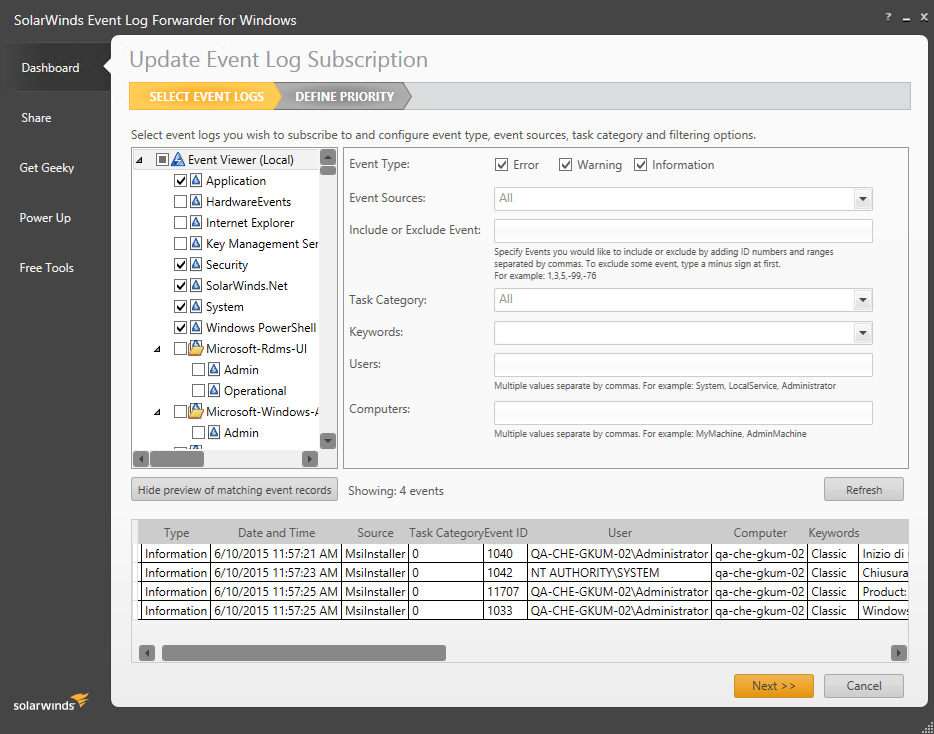Open the Get Geeky sidebar item
Screen dimensions: 934x734
point(46,168)
